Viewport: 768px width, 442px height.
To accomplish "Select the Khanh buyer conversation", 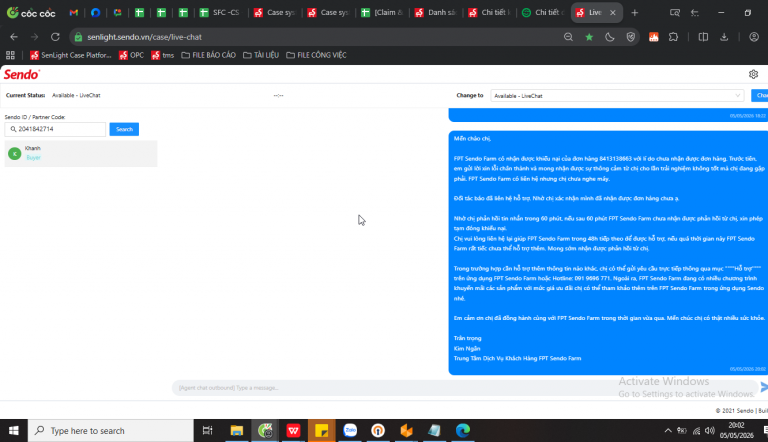I will point(81,153).
